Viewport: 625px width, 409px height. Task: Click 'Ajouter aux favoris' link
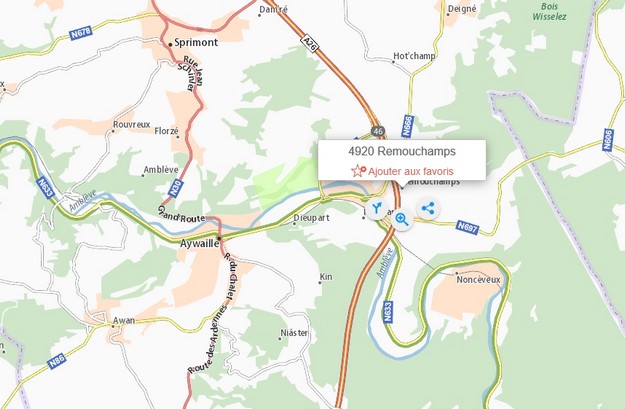[411, 171]
